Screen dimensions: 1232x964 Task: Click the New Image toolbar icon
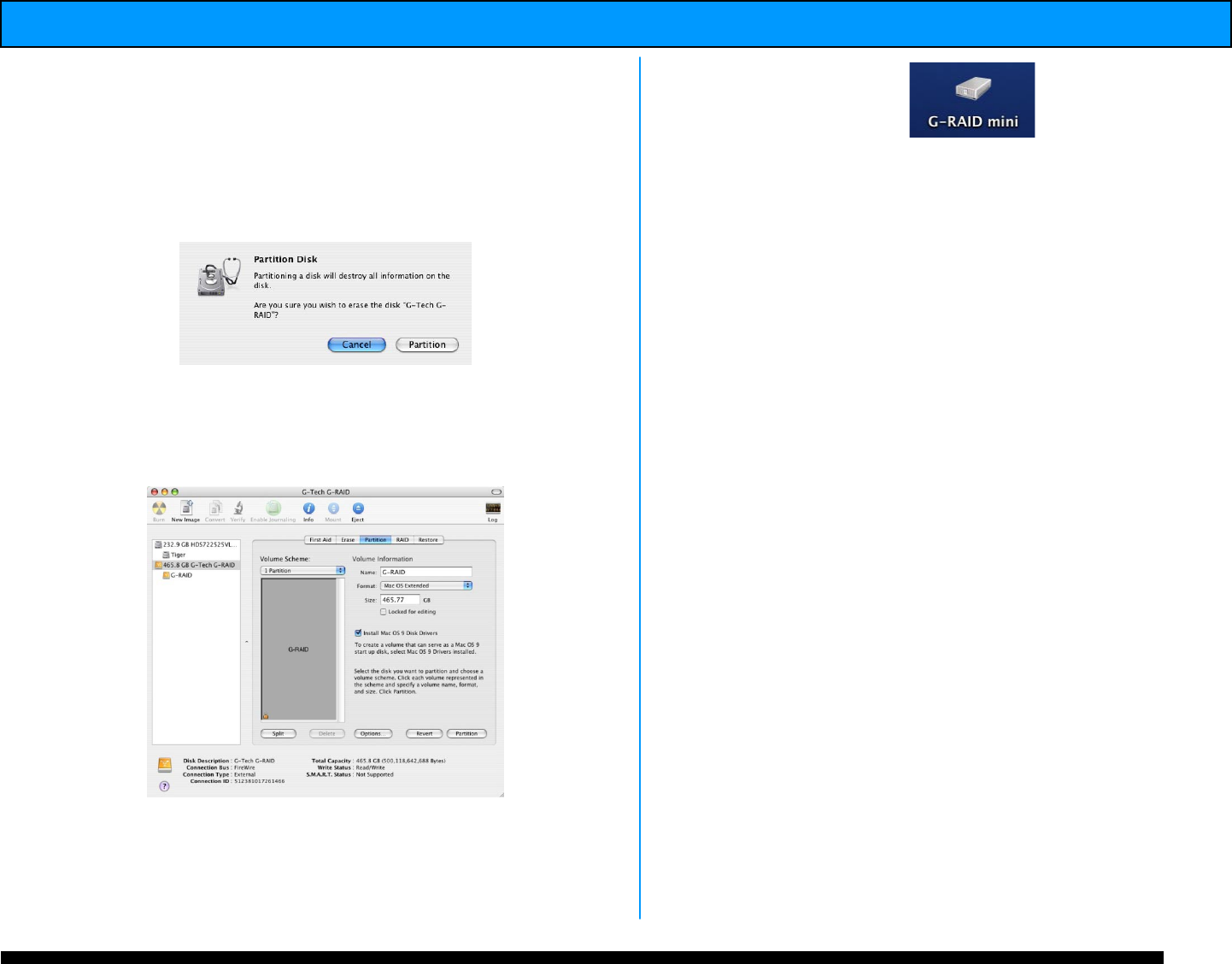[186, 509]
